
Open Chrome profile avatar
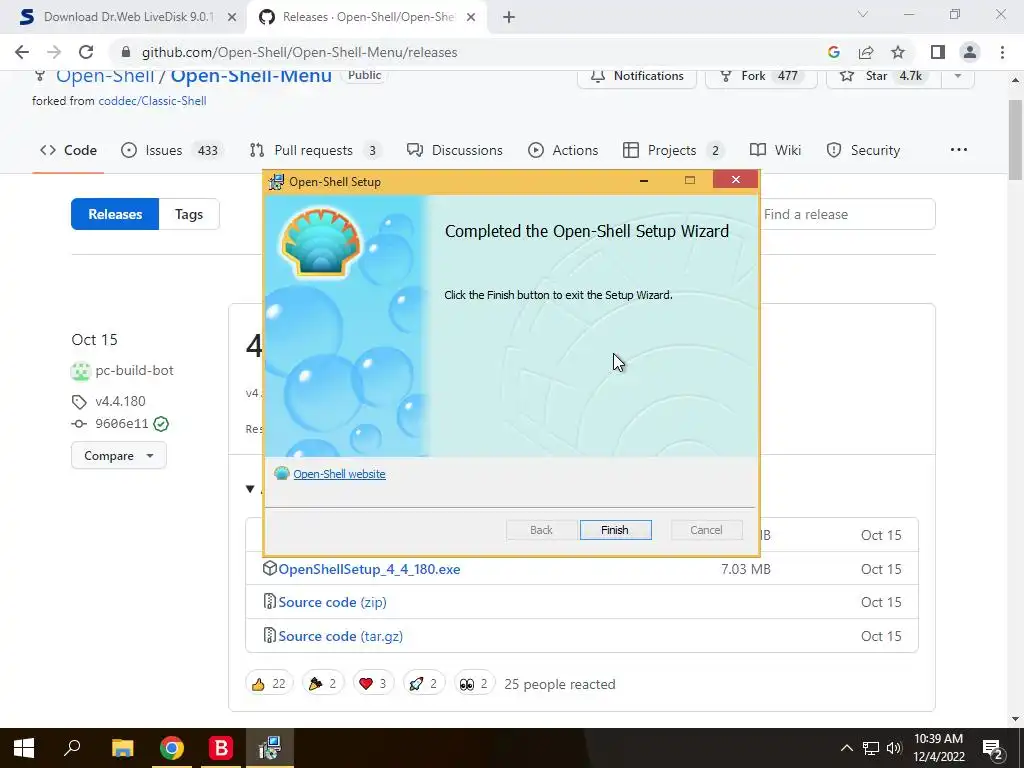970,52
